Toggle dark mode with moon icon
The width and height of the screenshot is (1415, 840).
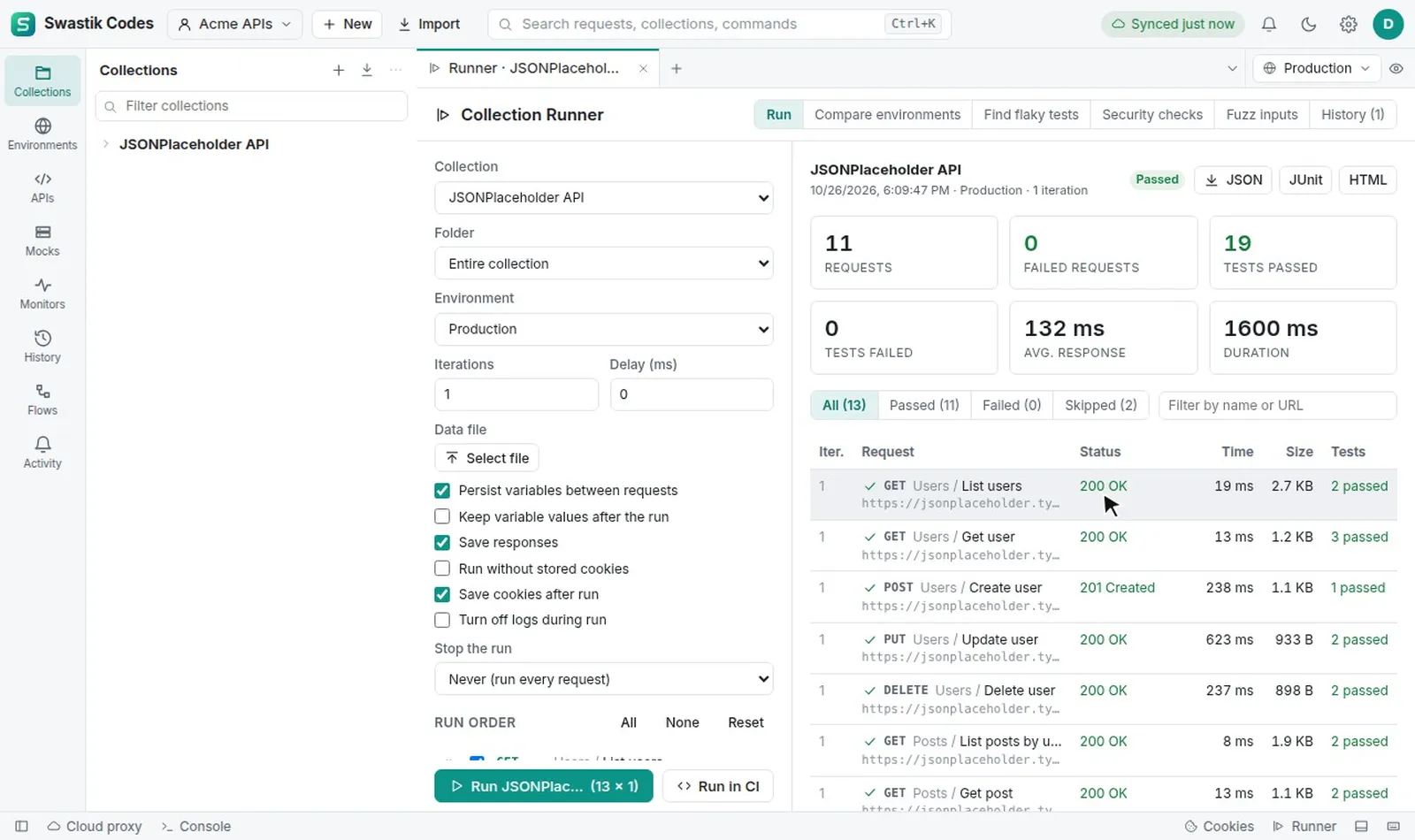coord(1309,24)
